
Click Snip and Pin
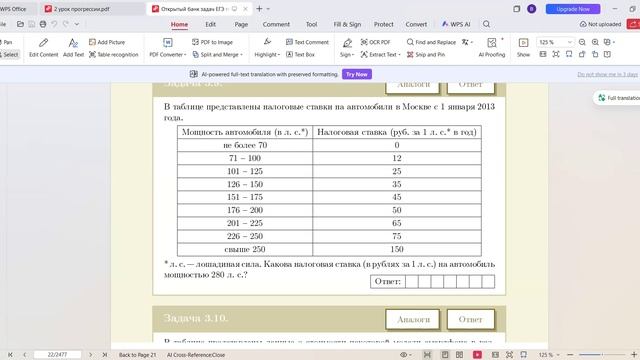point(426,54)
